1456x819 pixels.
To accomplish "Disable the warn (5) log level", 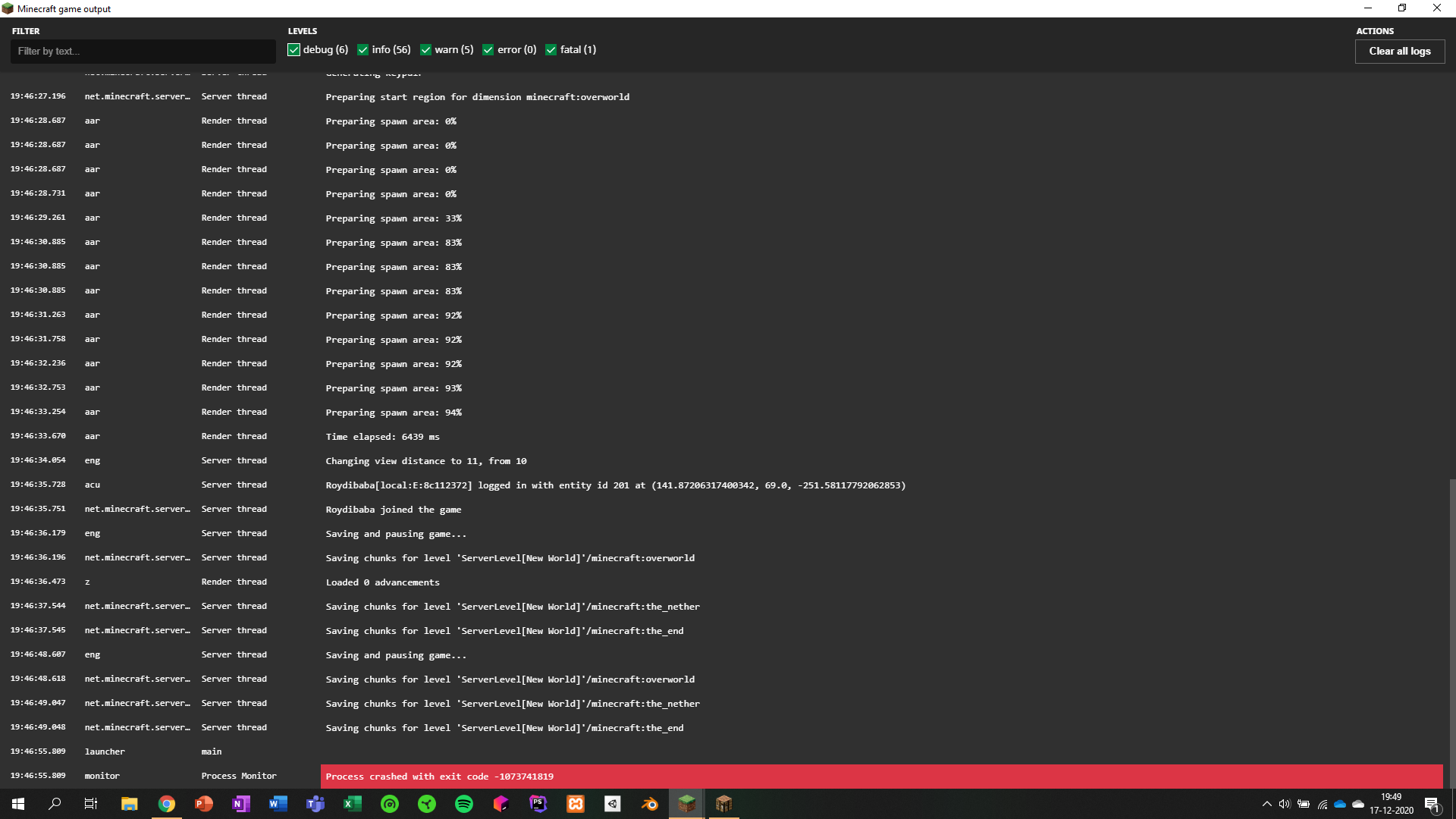I will coord(426,50).
